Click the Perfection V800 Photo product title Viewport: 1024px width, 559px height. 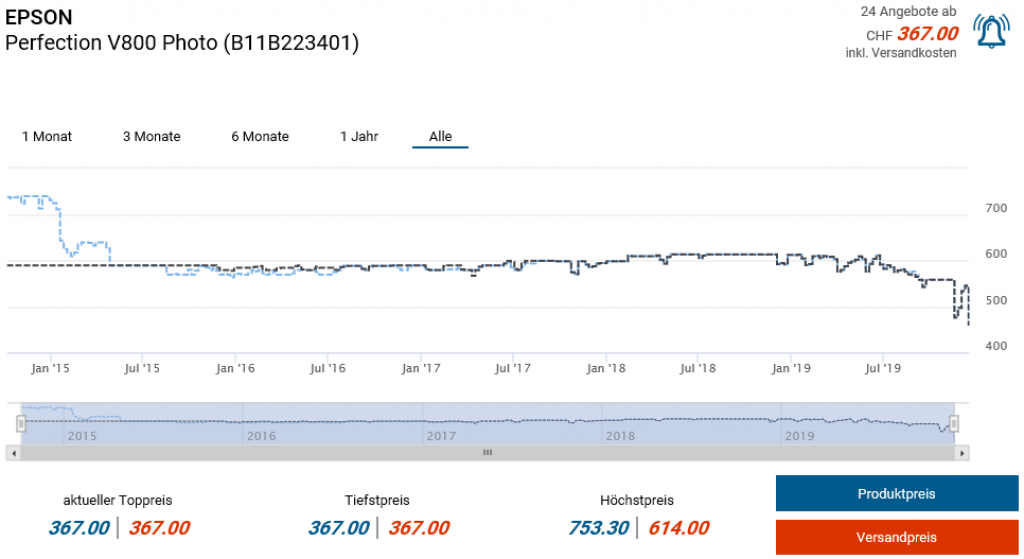(182, 43)
